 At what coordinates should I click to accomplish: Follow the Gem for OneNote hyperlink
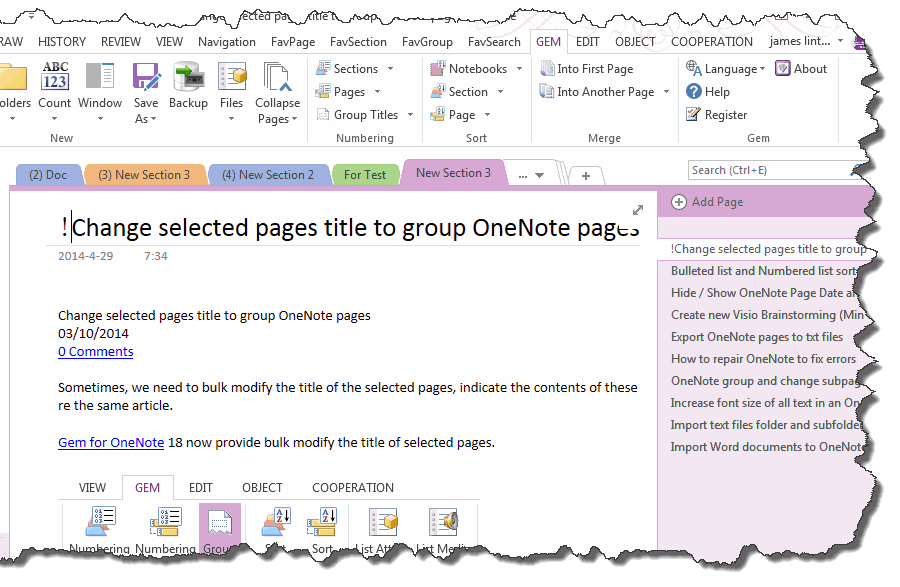[110, 442]
